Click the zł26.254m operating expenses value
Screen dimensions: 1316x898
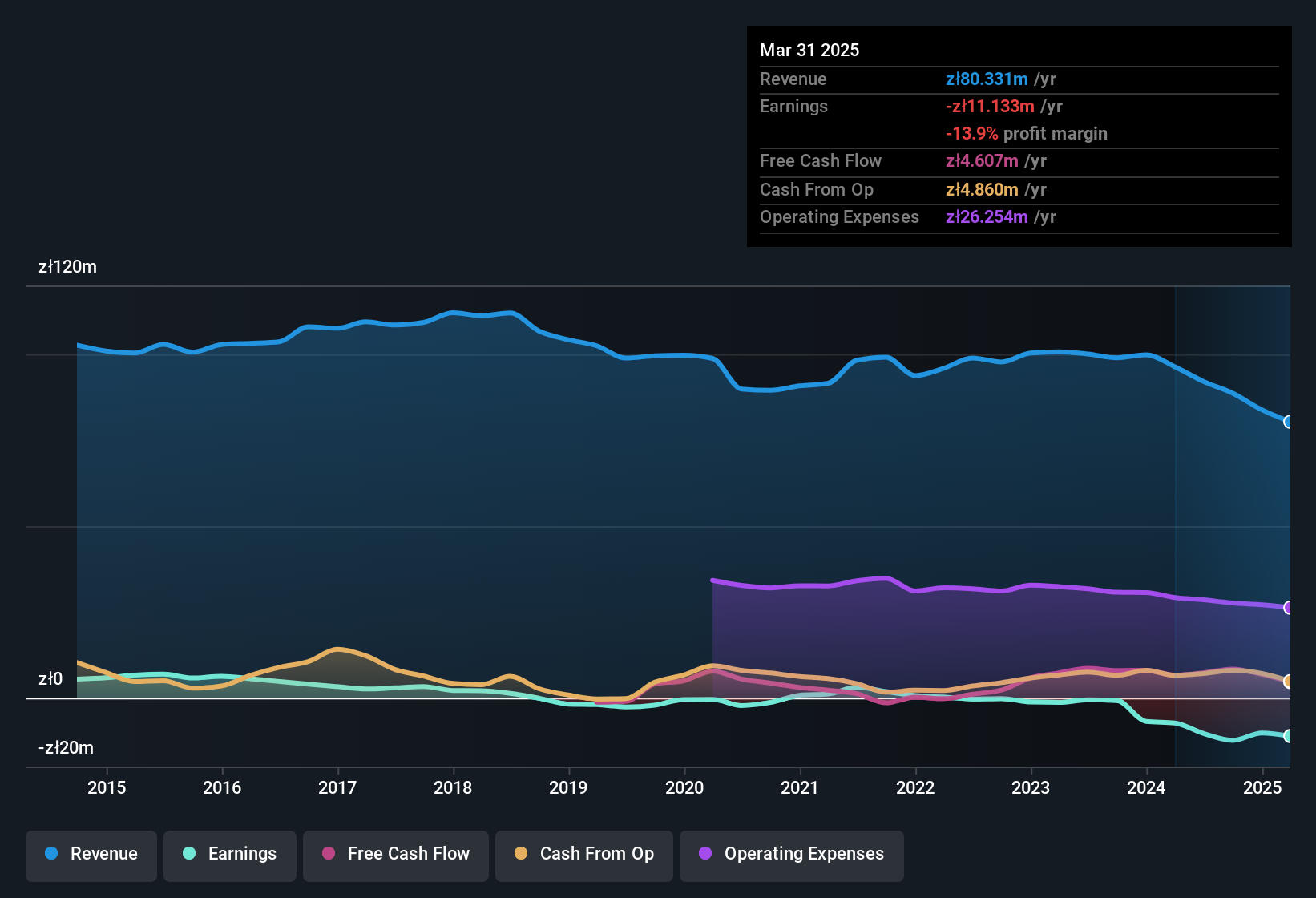pyautogui.click(x=987, y=216)
